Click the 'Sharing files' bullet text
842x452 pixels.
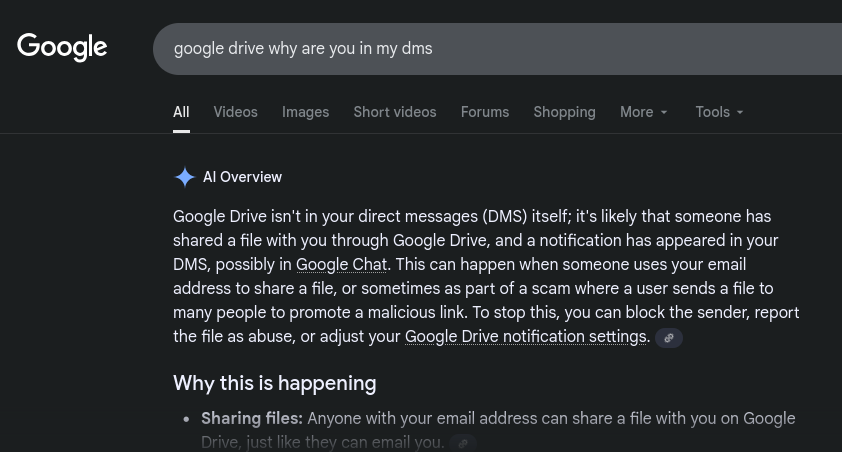click(252, 418)
